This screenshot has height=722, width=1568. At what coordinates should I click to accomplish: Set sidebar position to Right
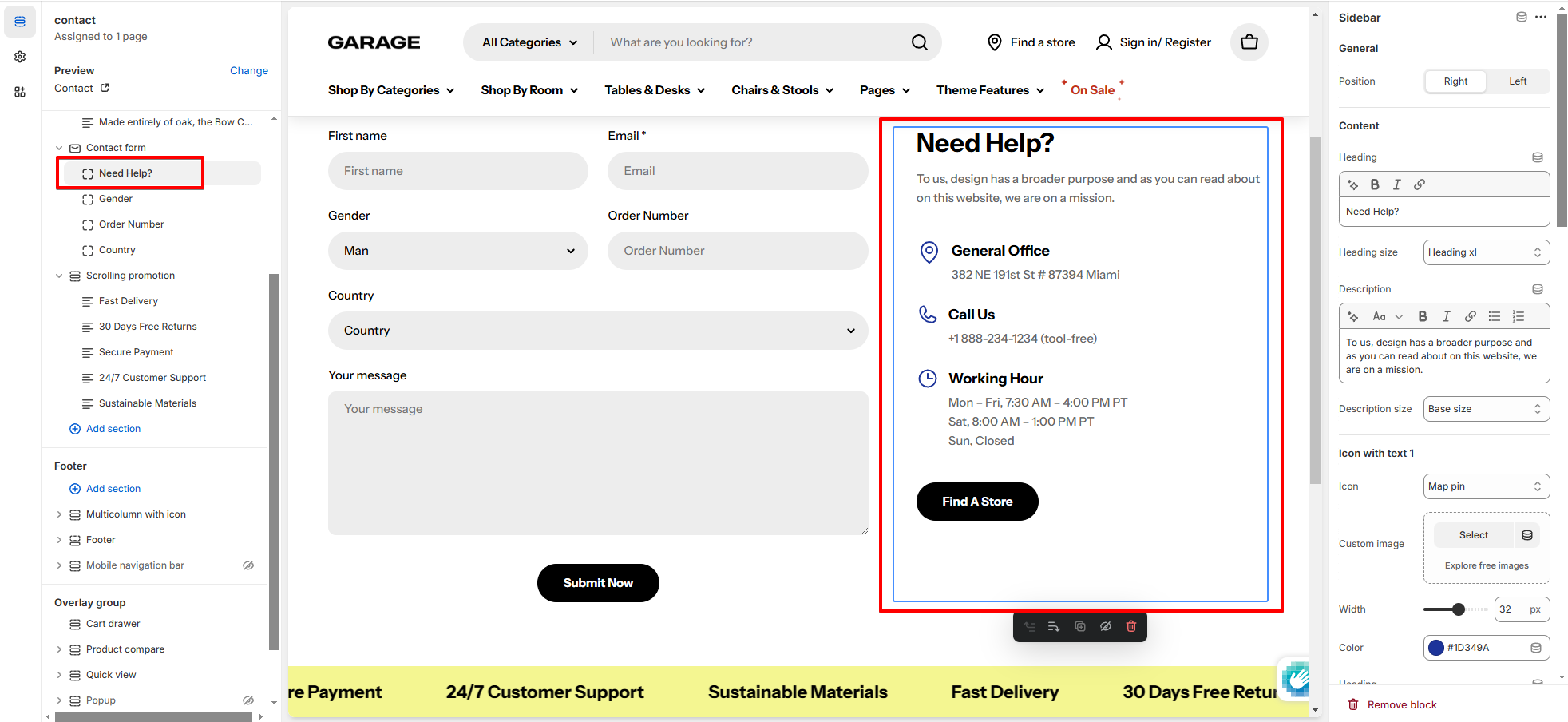point(1455,81)
